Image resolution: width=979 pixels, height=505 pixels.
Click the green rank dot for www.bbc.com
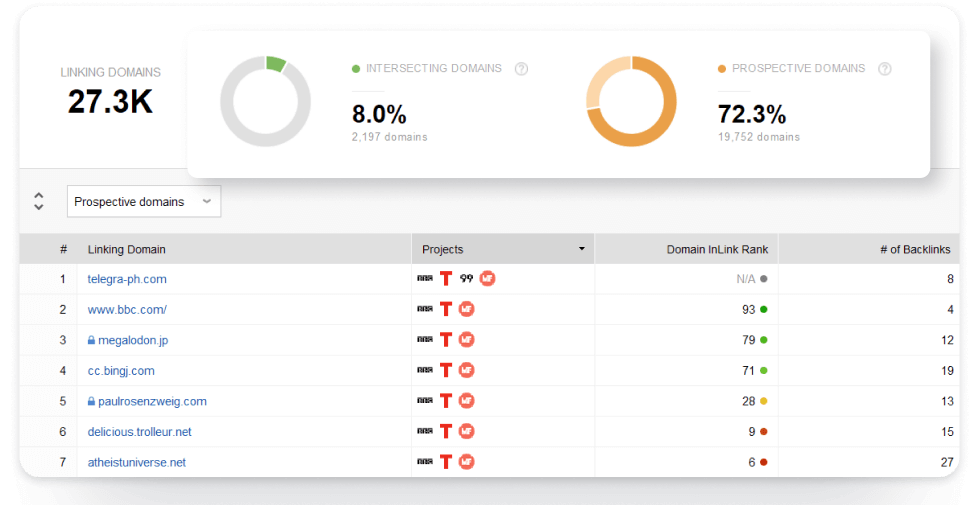pyautogui.click(x=764, y=310)
